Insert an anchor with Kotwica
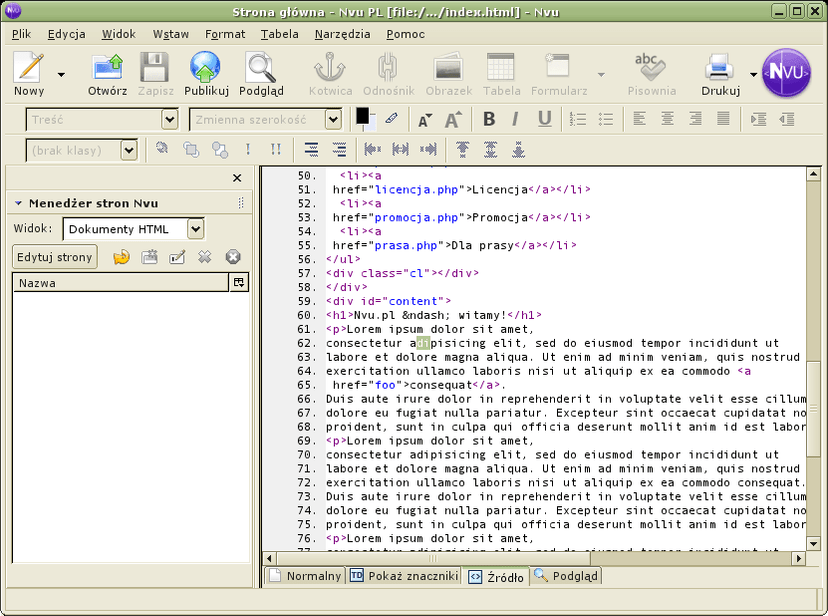The image size is (828, 616). point(331,74)
